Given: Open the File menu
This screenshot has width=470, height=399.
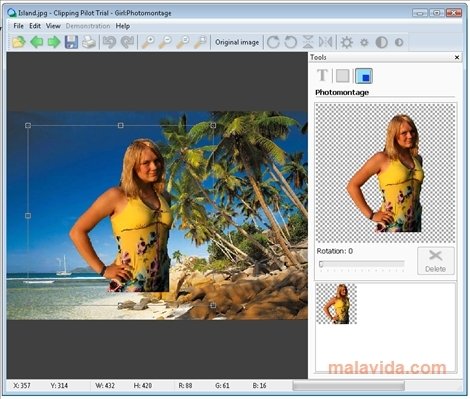Looking at the screenshot, I should coord(18,26).
